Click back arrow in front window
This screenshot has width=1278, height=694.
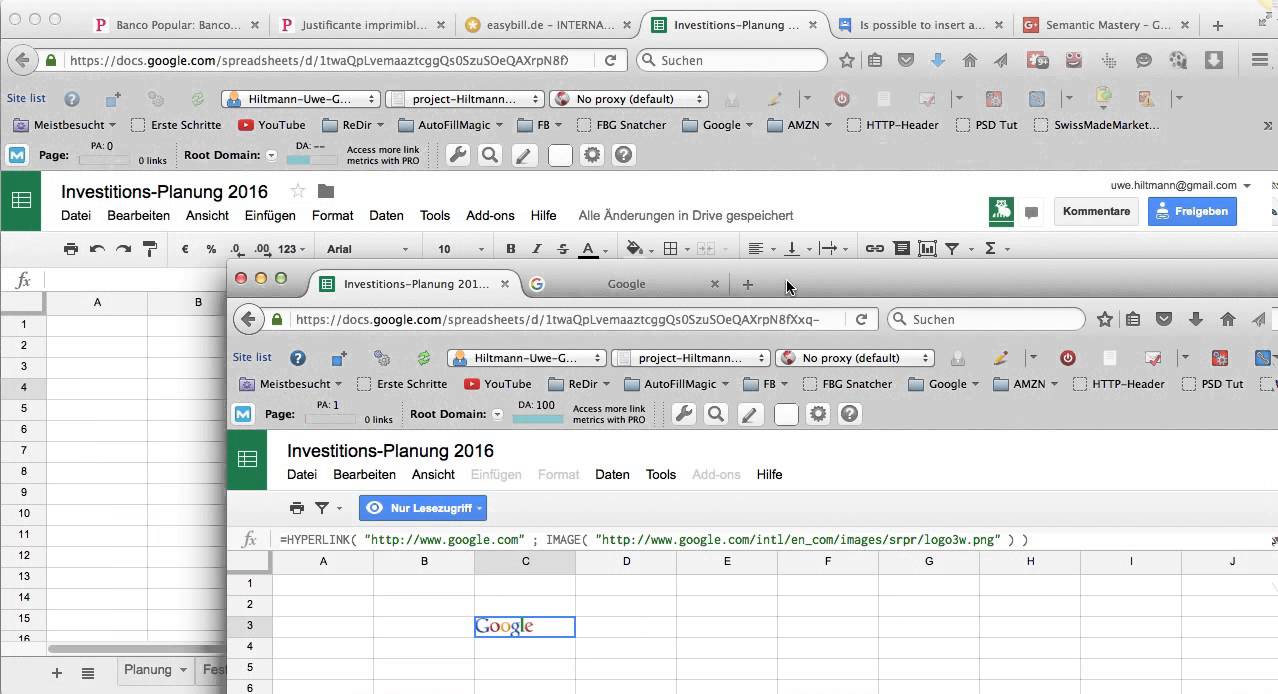(248, 319)
